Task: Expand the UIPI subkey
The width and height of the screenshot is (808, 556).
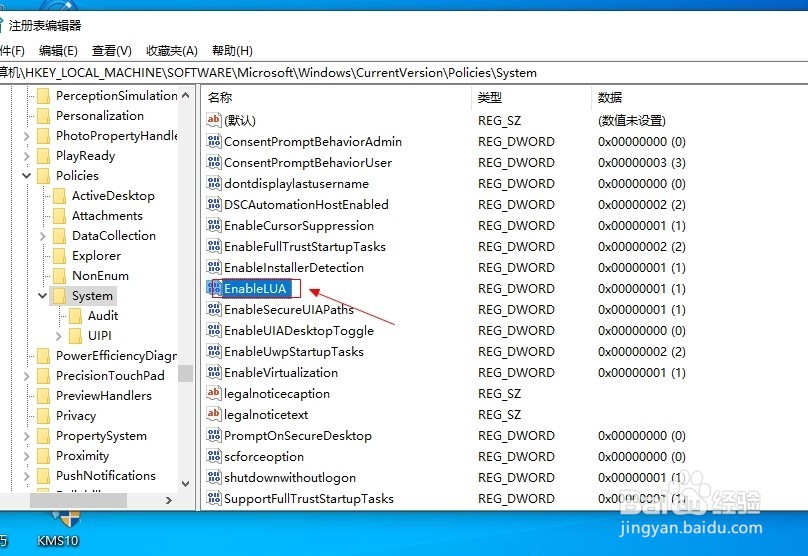Action: pos(58,336)
